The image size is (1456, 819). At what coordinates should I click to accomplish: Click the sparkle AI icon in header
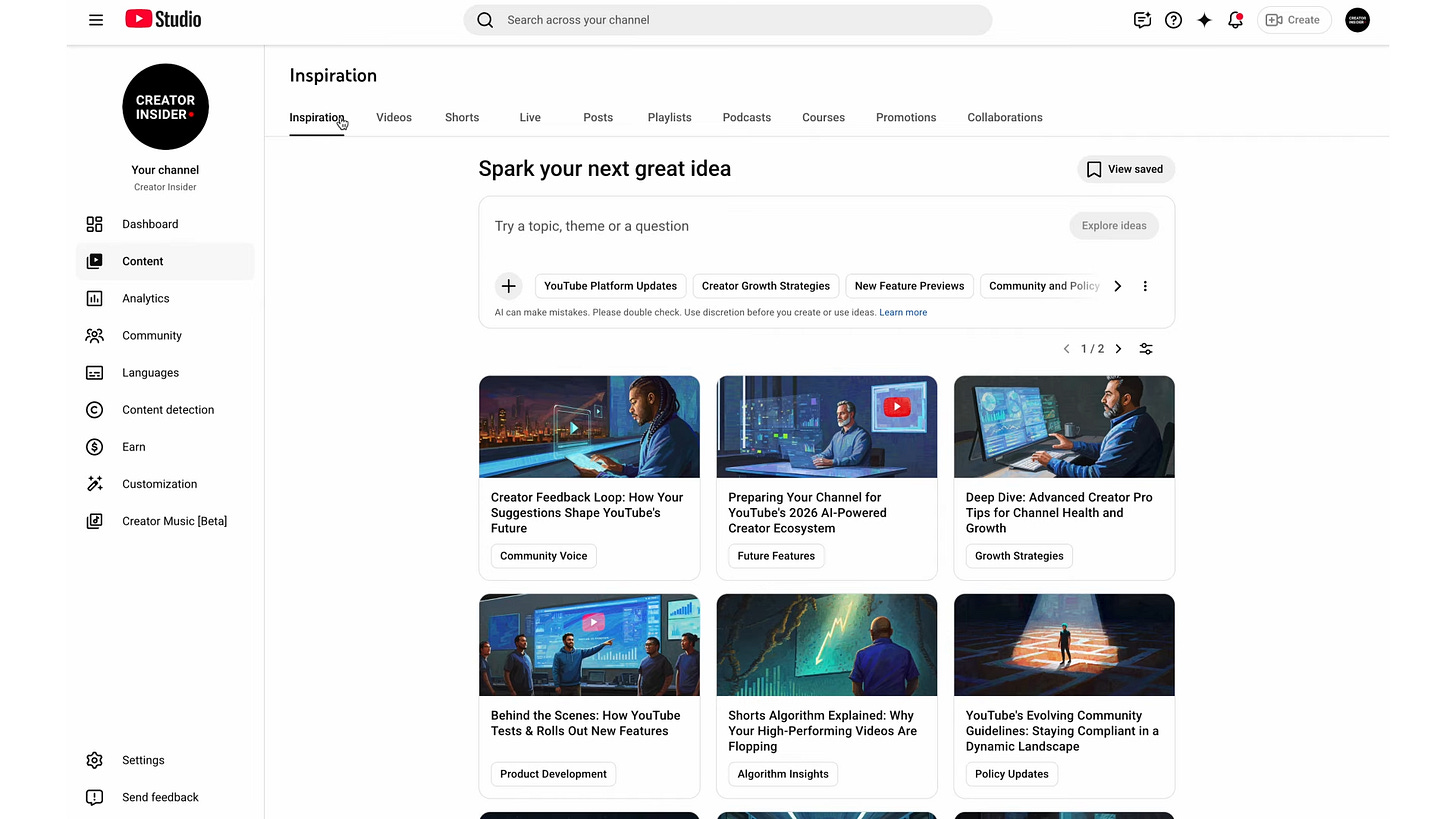pyautogui.click(x=1205, y=20)
